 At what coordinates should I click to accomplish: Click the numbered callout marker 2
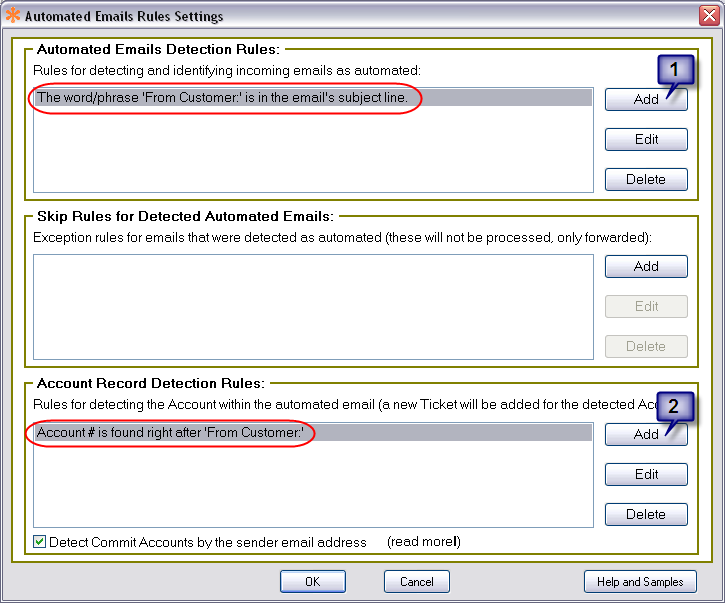tap(675, 405)
